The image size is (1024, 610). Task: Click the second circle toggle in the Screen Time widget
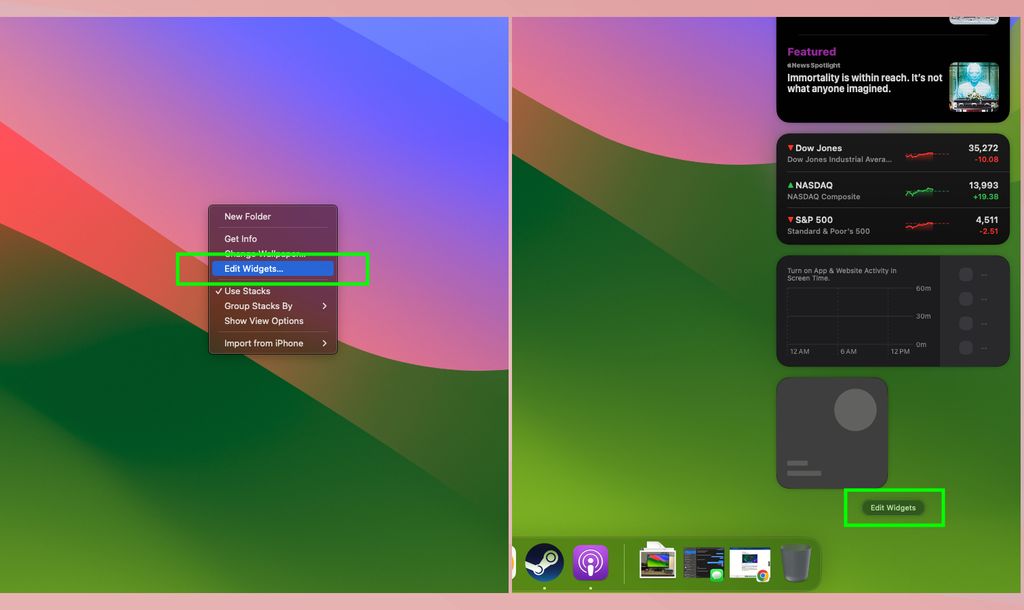click(965, 300)
